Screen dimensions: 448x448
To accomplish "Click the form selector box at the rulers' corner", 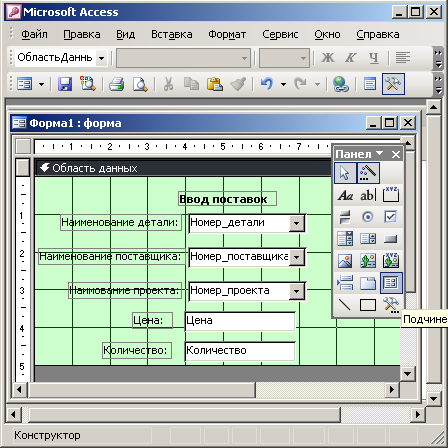I will pos(23,146).
